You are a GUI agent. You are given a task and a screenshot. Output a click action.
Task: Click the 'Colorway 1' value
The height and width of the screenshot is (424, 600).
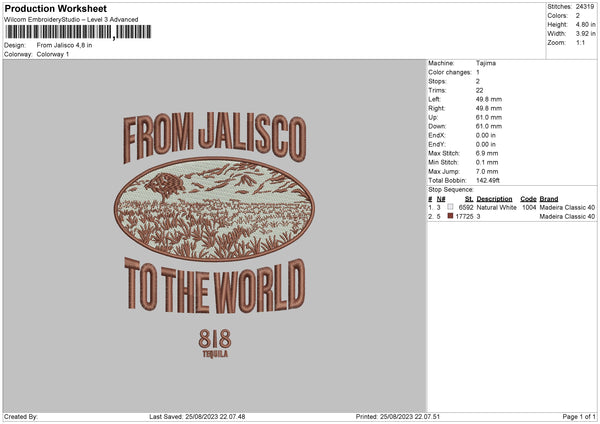point(53,54)
